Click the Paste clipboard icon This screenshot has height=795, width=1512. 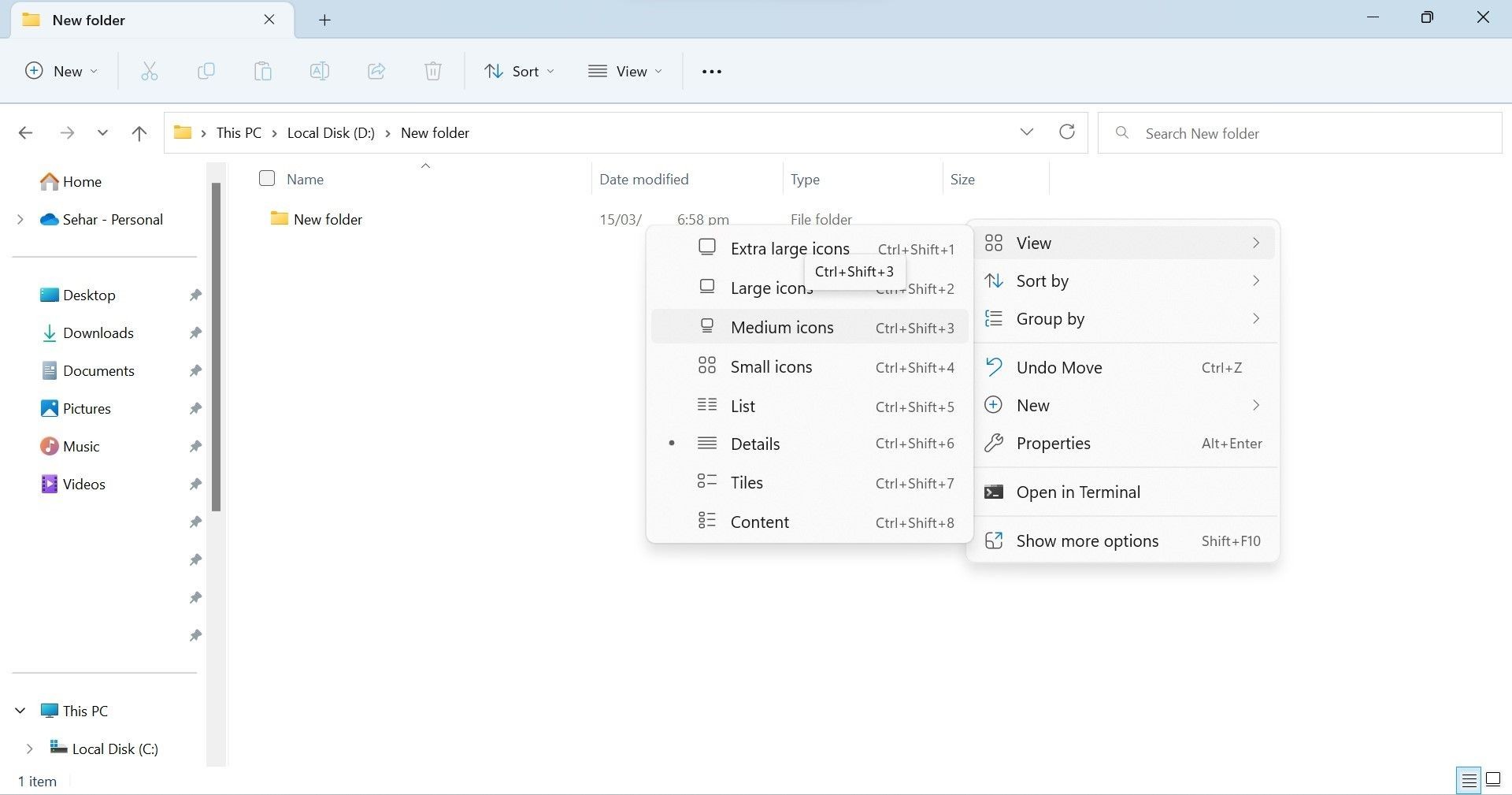262,71
